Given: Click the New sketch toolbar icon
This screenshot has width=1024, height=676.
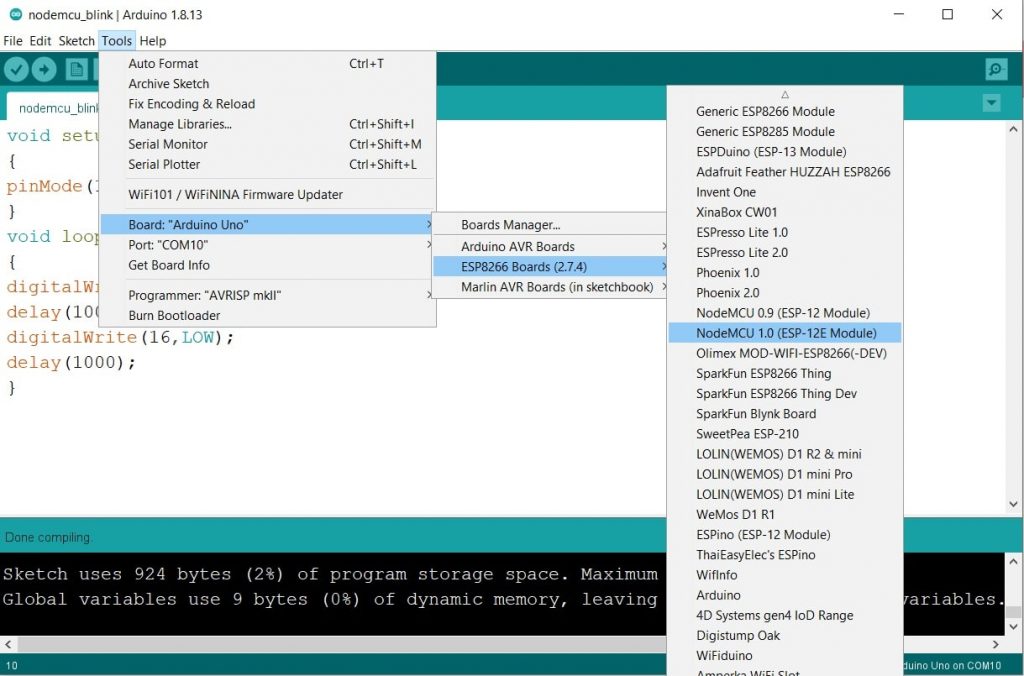Looking at the screenshot, I should [76, 69].
